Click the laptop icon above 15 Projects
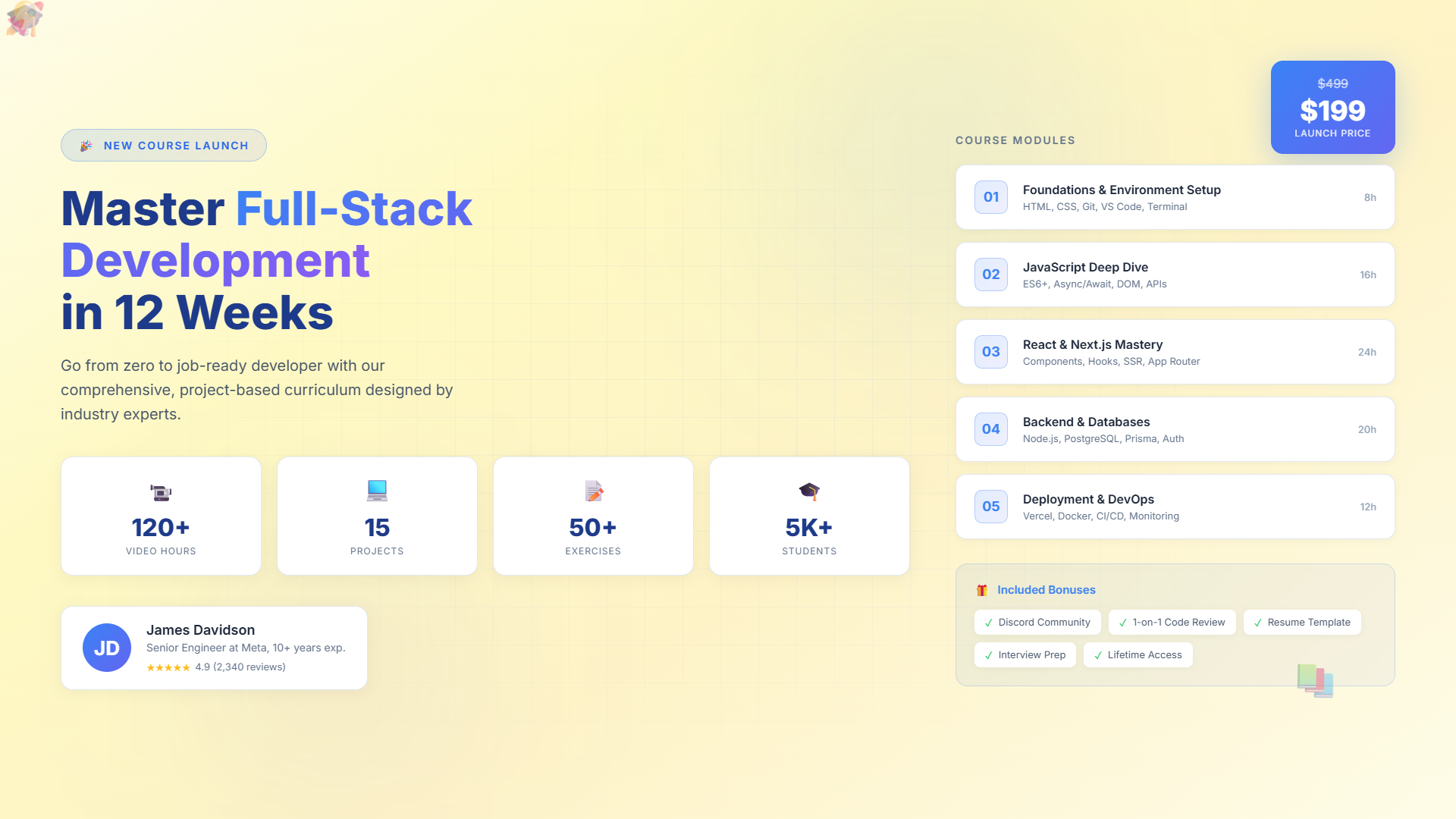1456x819 pixels. pyautogui.click(x=377, y=491)
